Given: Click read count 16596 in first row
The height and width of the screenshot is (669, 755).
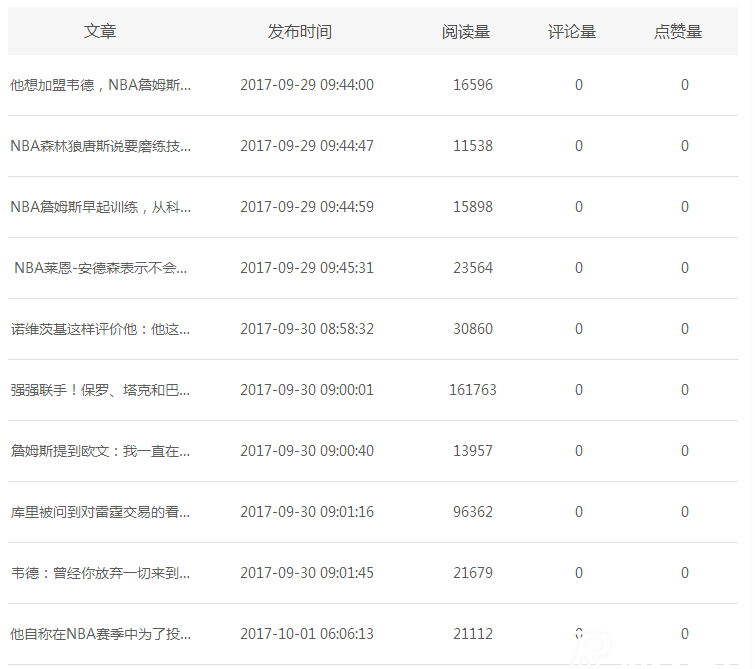Looking at the screenshot, I should tap(472, 85).
